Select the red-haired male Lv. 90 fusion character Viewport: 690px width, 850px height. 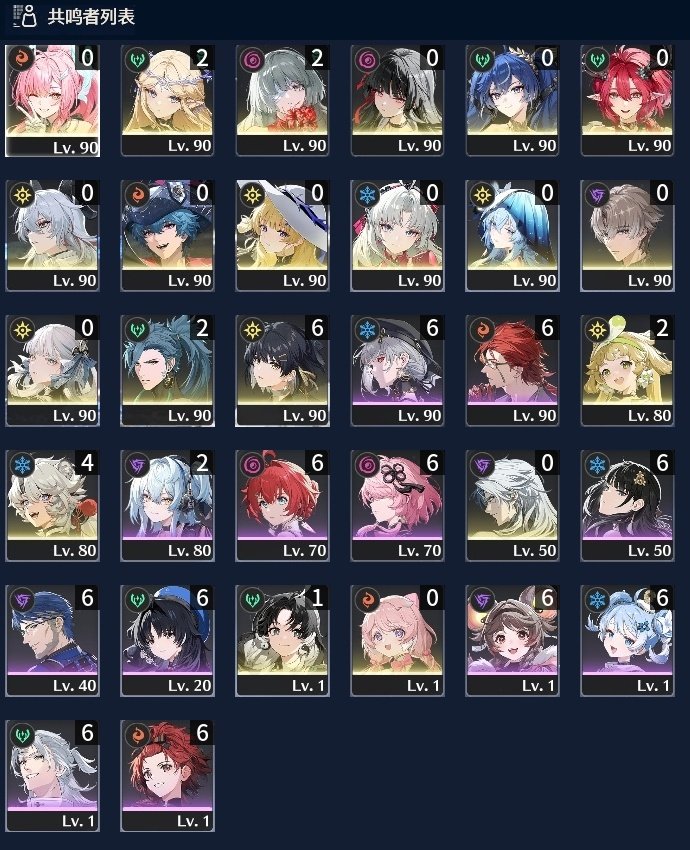tap(513, 371)
